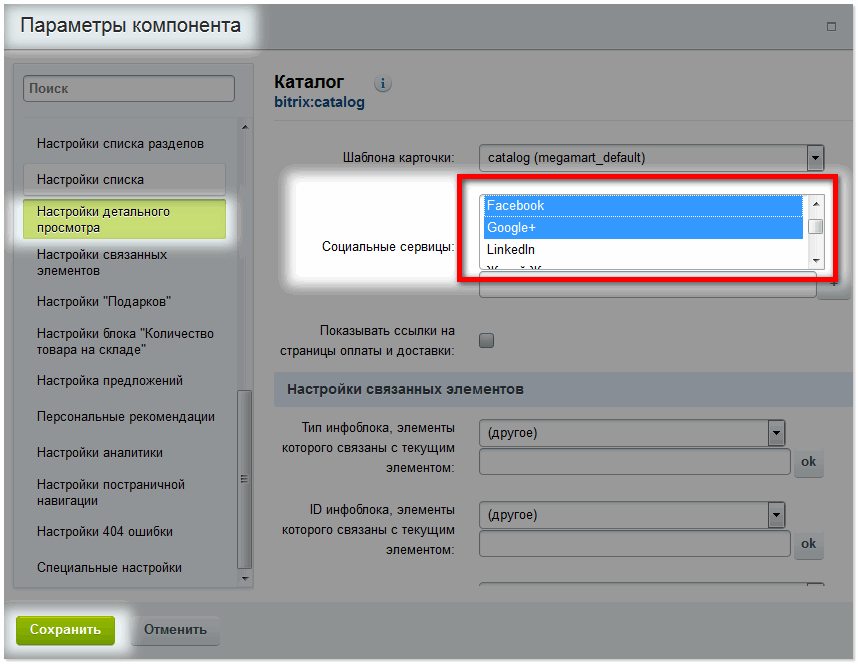The width and height of the screenshot is (858, 664).
Task: Click sidebar scroll down arrow
Action: coord(245,579)
